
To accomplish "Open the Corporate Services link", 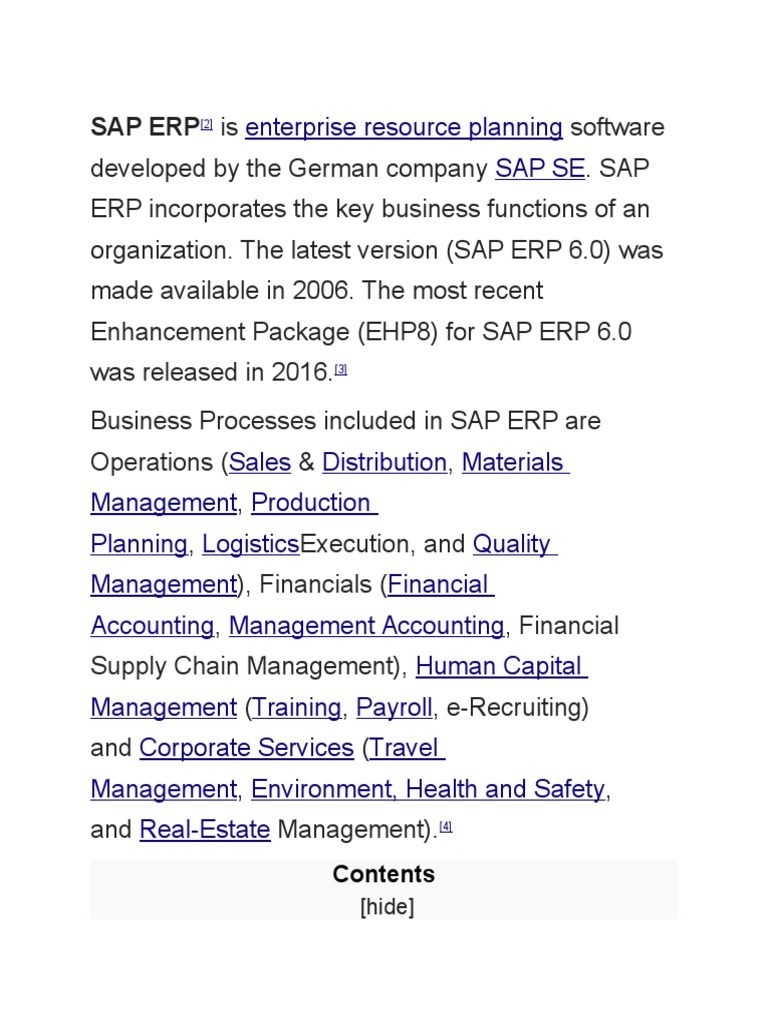I will [x=246, y=748].
